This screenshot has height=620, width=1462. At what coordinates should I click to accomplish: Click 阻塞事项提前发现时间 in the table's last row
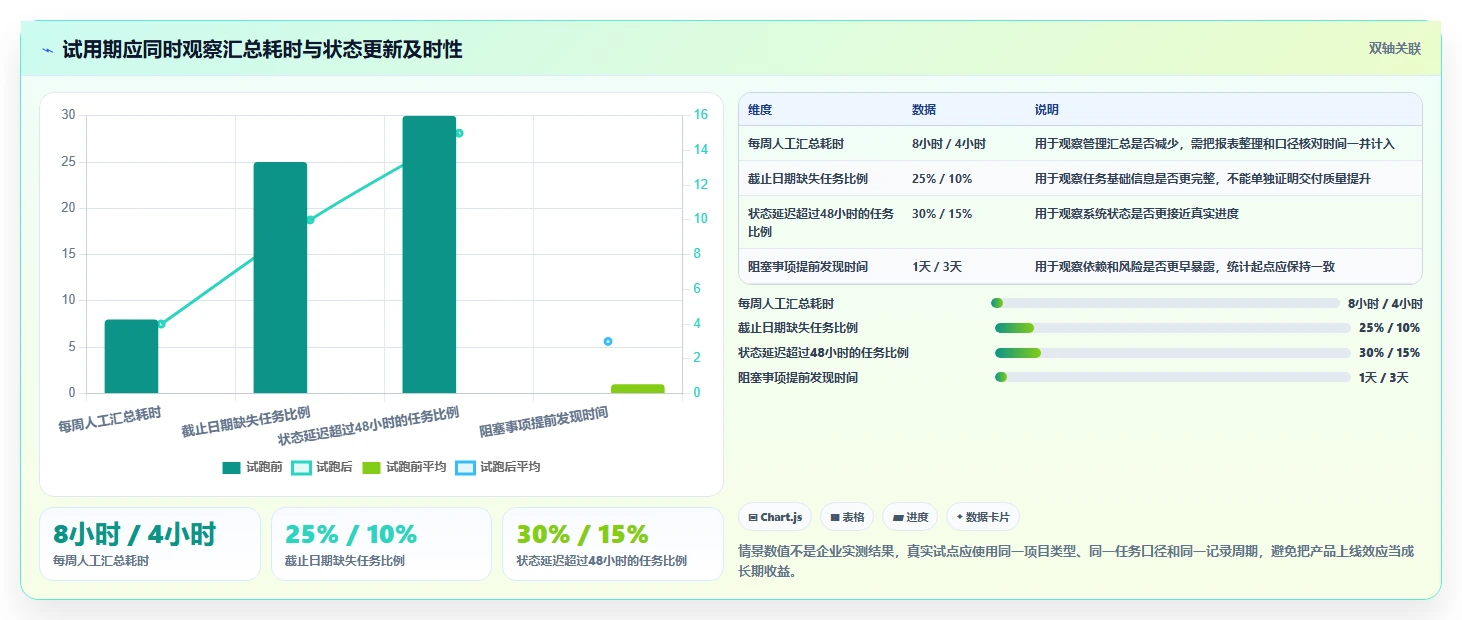(808, 267)
